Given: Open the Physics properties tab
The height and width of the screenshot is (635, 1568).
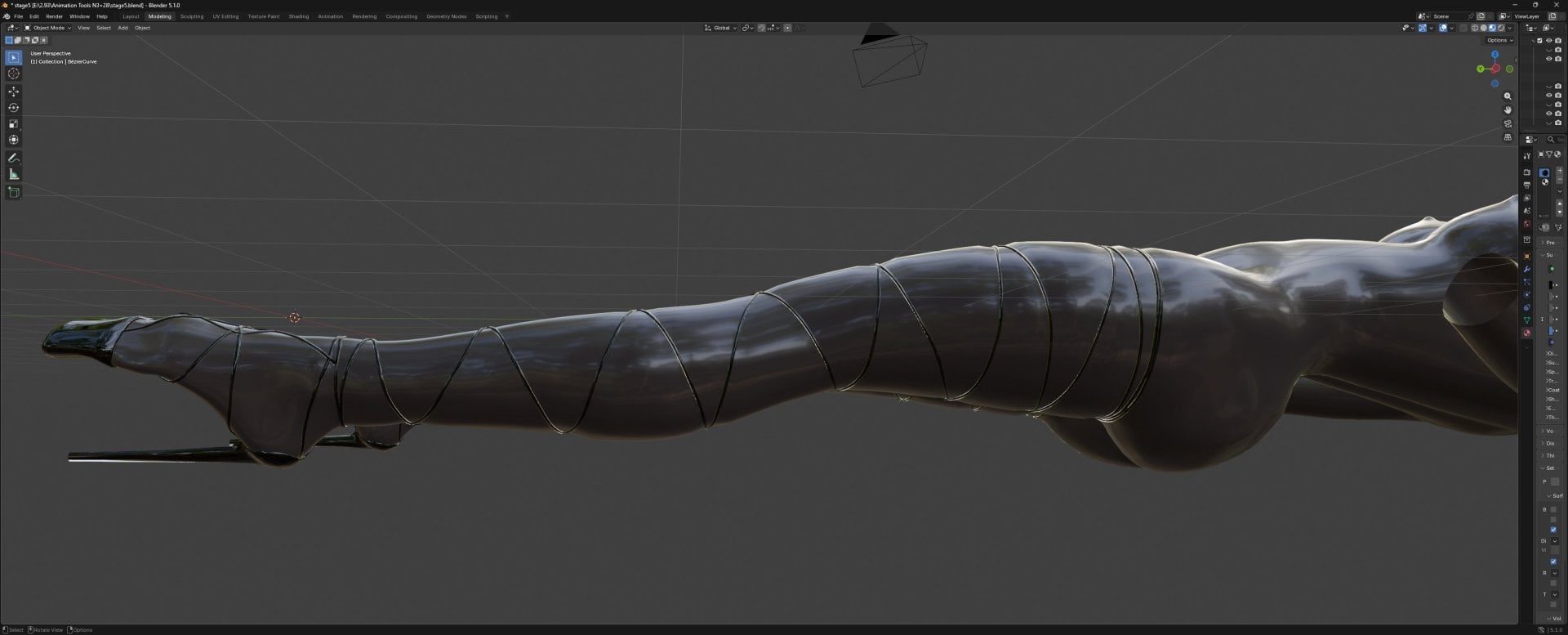Looking at the screenshot, I should point(1527,294).
